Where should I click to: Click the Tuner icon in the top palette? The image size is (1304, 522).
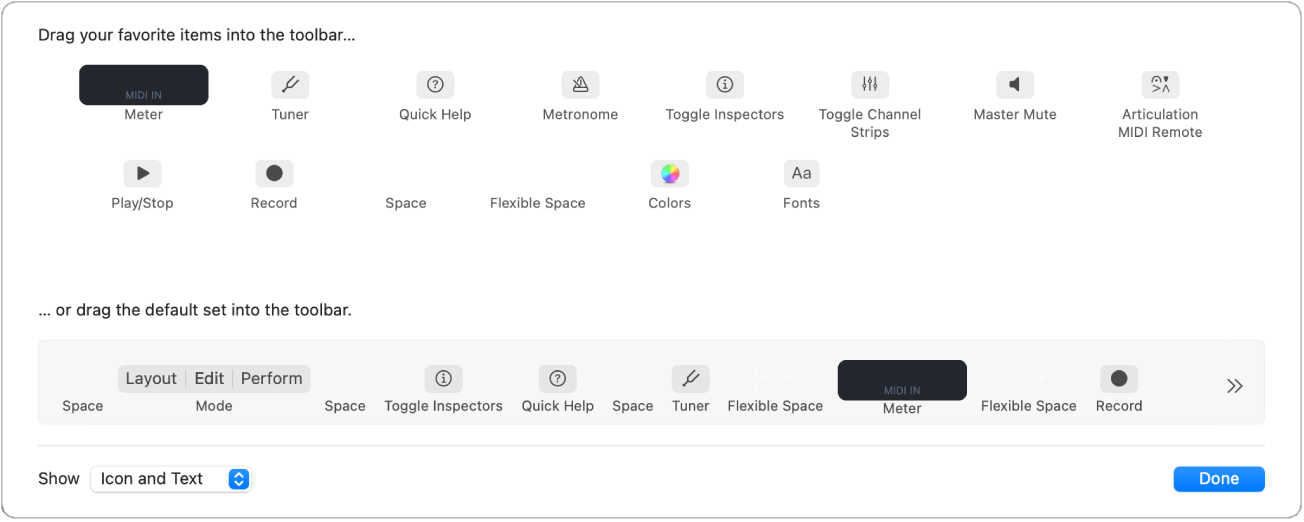tap(290, 85)
